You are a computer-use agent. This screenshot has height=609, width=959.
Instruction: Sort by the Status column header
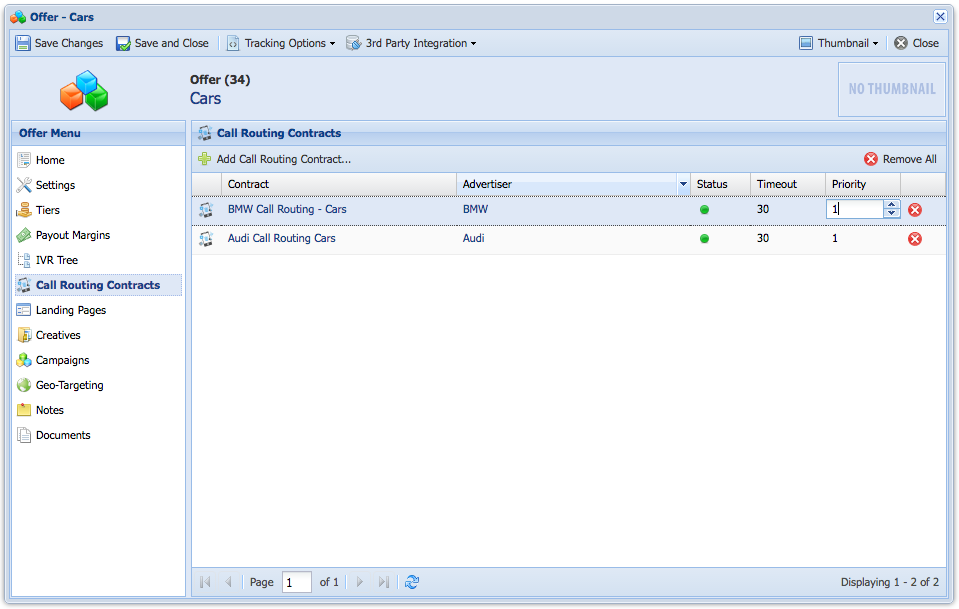pos(720,184)
